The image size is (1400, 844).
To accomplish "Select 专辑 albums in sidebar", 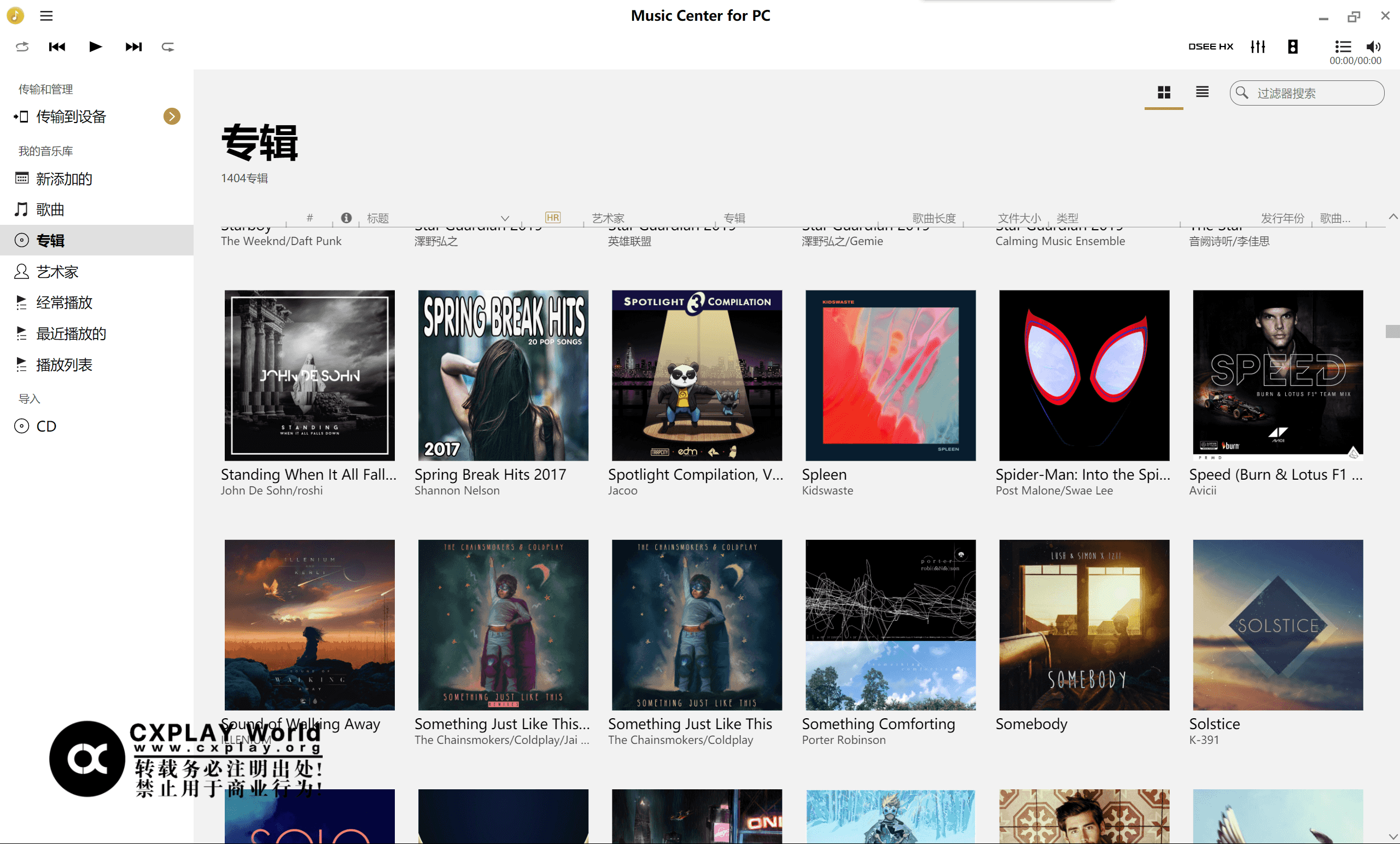I will 97,240.
